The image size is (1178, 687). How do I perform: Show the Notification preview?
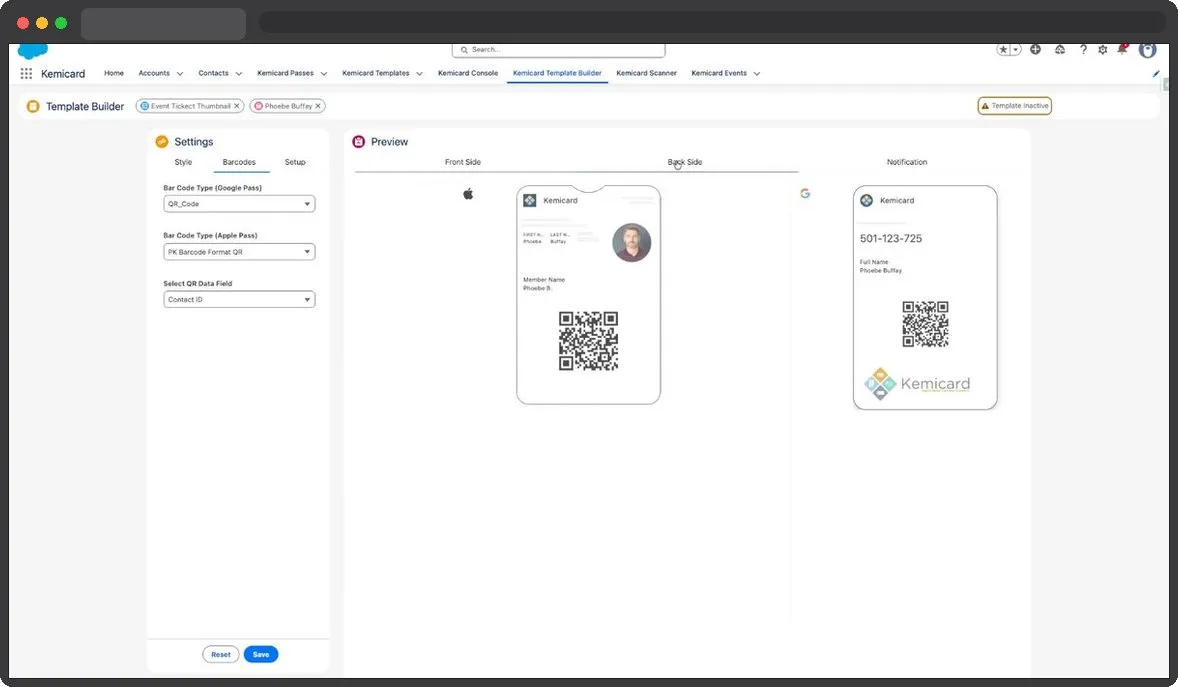[x=907, y=162]
